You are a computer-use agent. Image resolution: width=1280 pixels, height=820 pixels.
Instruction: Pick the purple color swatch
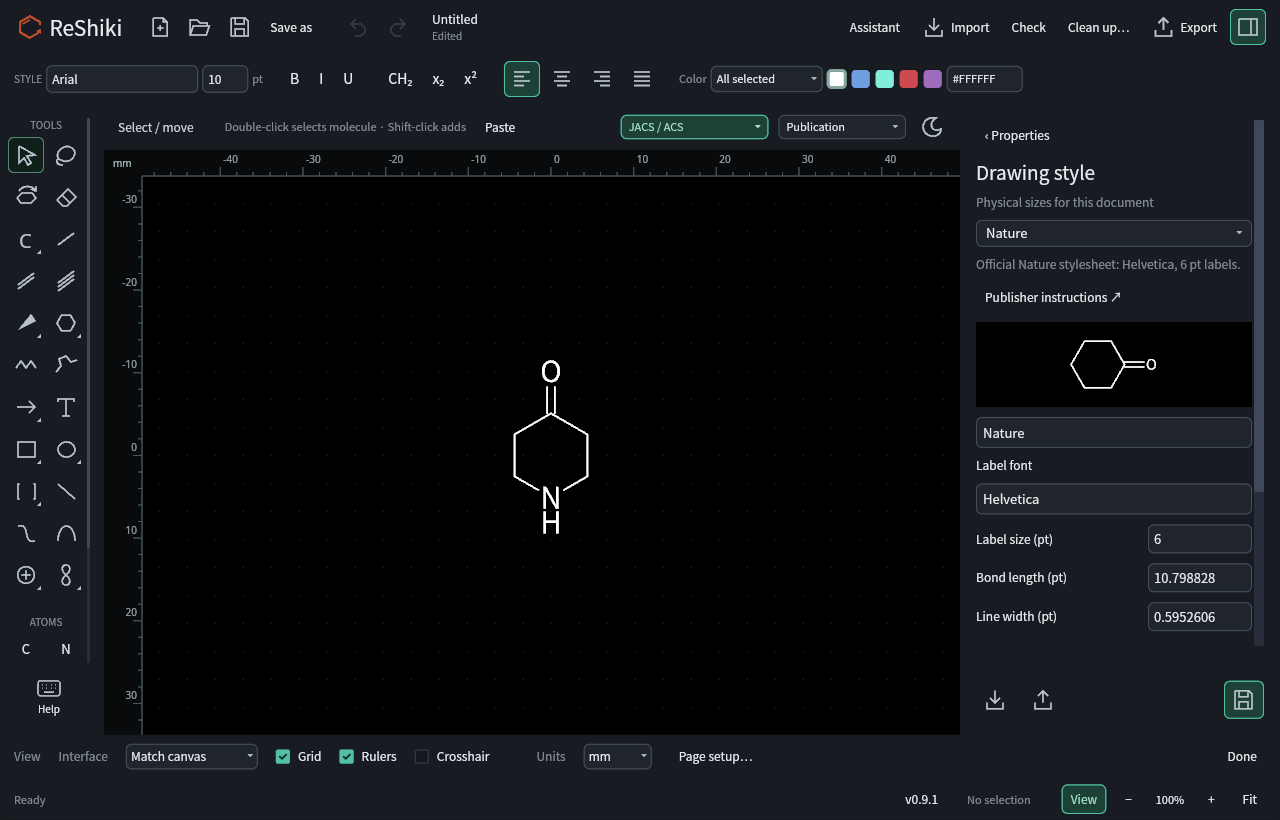933,79
